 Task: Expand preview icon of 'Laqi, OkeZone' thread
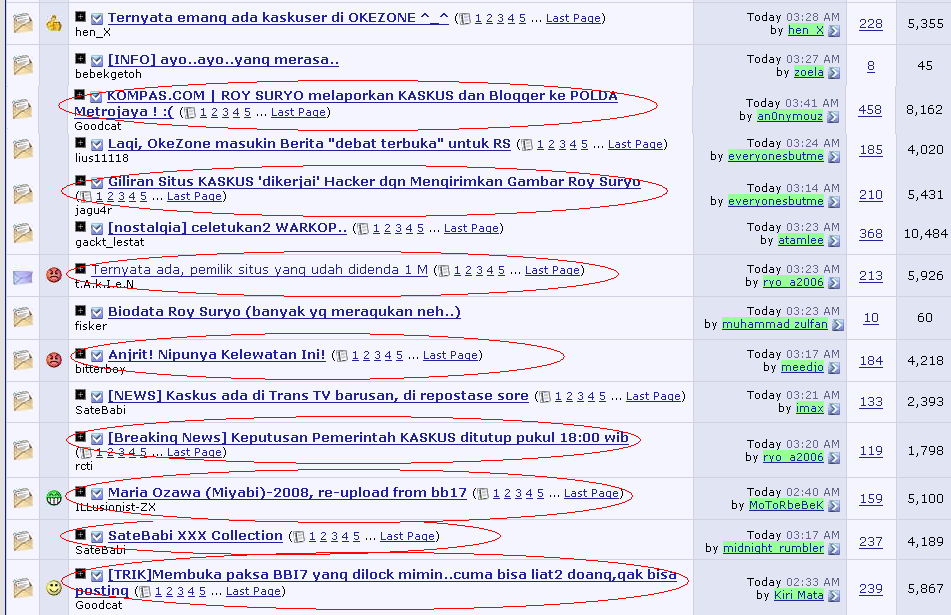(80, 143)
